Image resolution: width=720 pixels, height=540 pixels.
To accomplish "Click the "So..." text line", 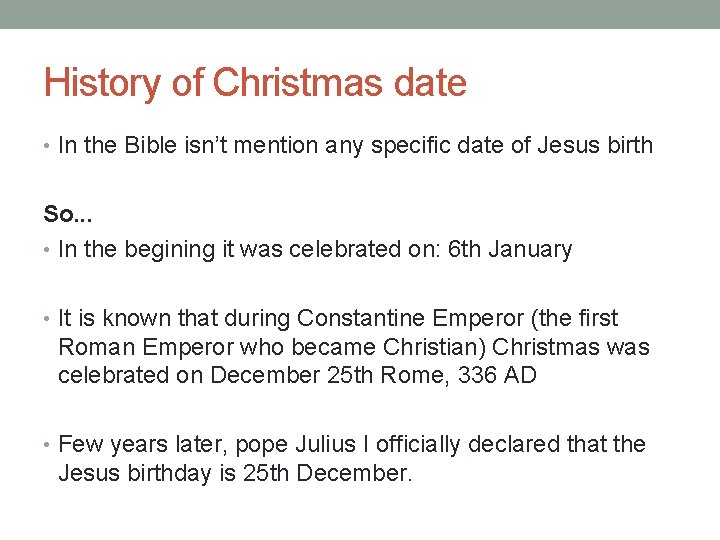I will pyautogui.click(x=68, y=214).
